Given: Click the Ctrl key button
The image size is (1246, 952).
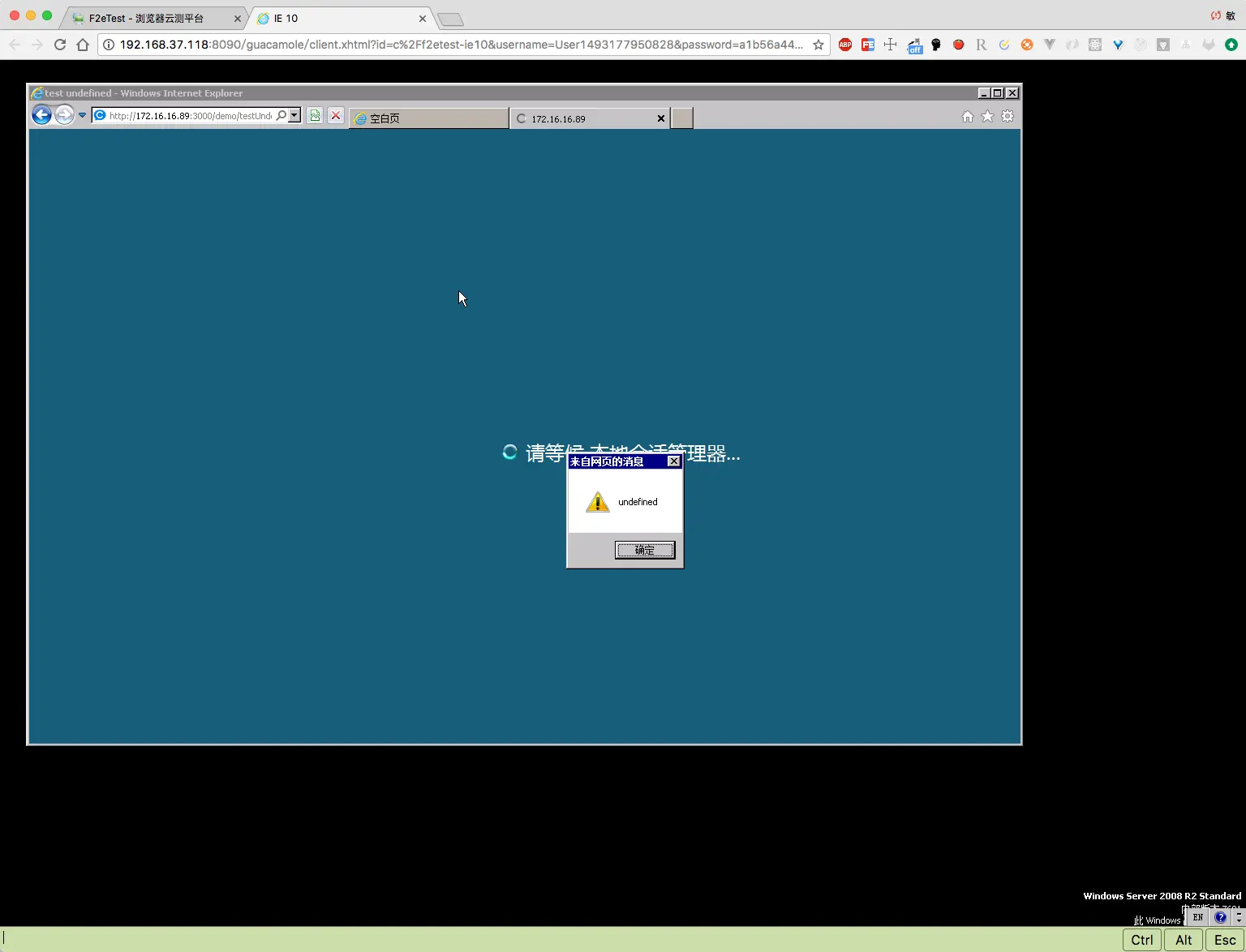Looking at the screenshot, I should tap(1142, 940).
